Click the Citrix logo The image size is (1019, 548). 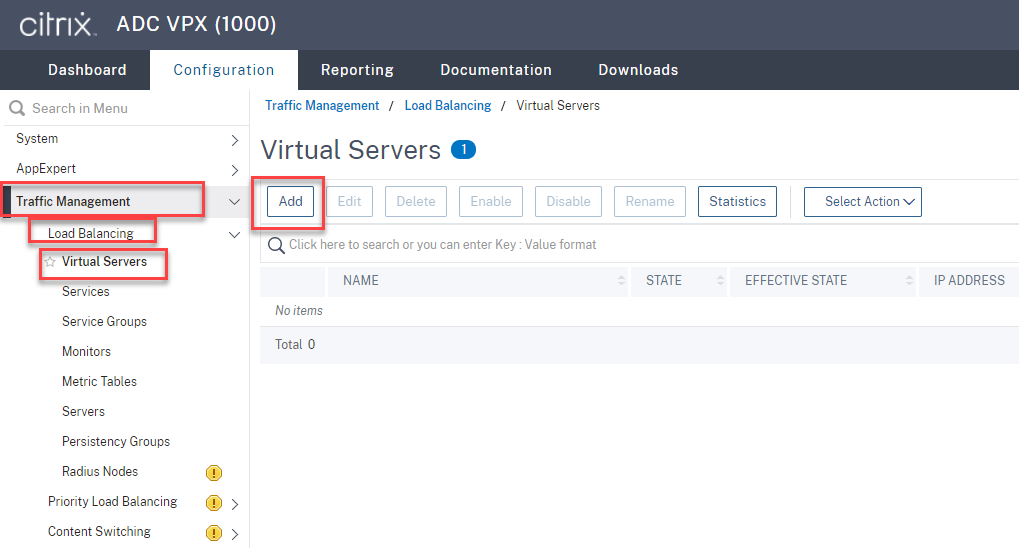click(58, 24)
